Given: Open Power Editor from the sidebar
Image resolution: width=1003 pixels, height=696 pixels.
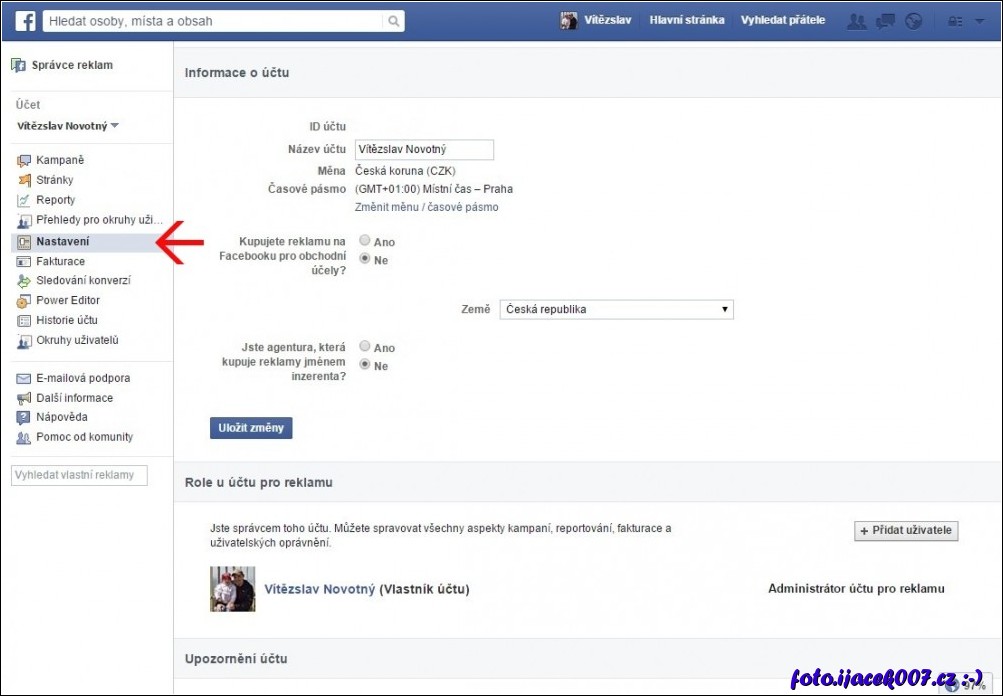Looking at the screenshot, I should (67, 300).
